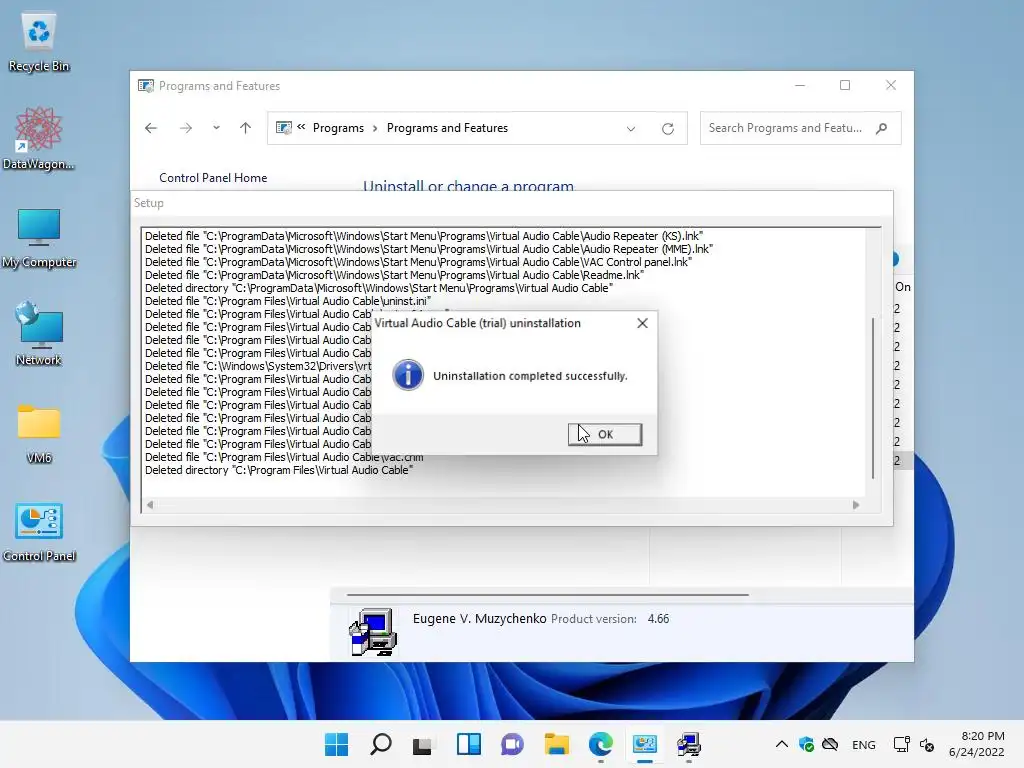1024x768 pixels.
Task: Open Chat from taskbar
Action: [512, 744]
